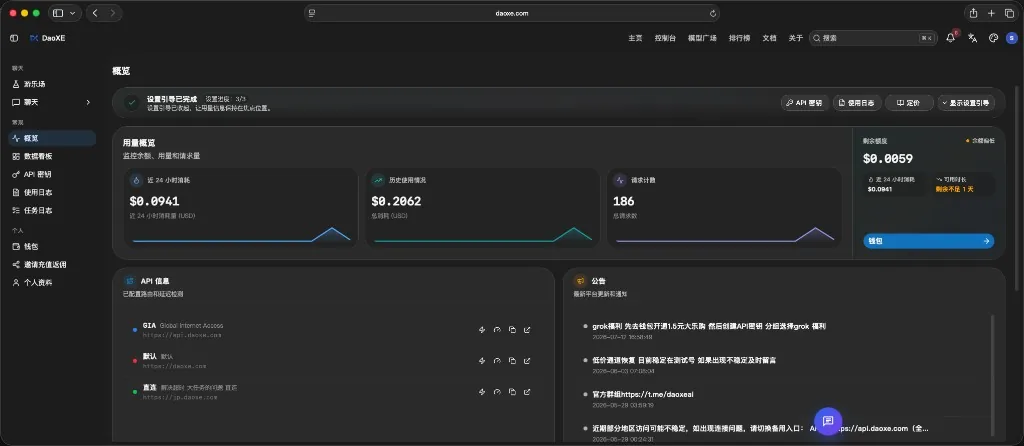Click the API 密钥 button in setup banner
Screen dimensions: 1024x446
tap(805, 103)
